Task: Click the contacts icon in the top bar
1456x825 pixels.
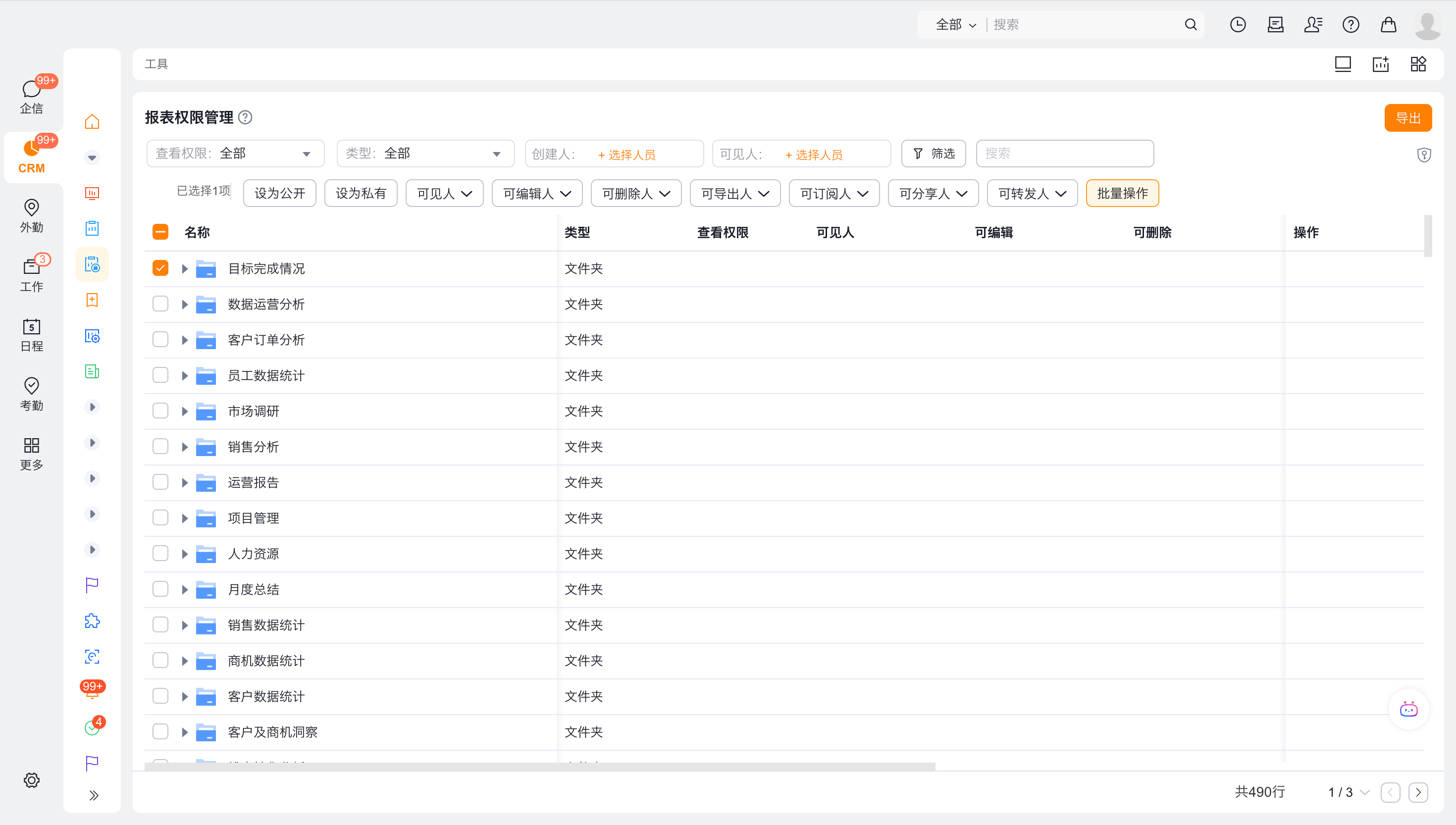Action: [x=1313, y=24]
